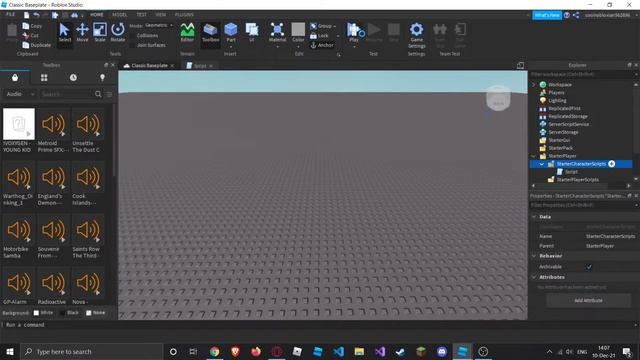Open the FILE menu
This screenshot has width=640, height=360.
[10, 15]
